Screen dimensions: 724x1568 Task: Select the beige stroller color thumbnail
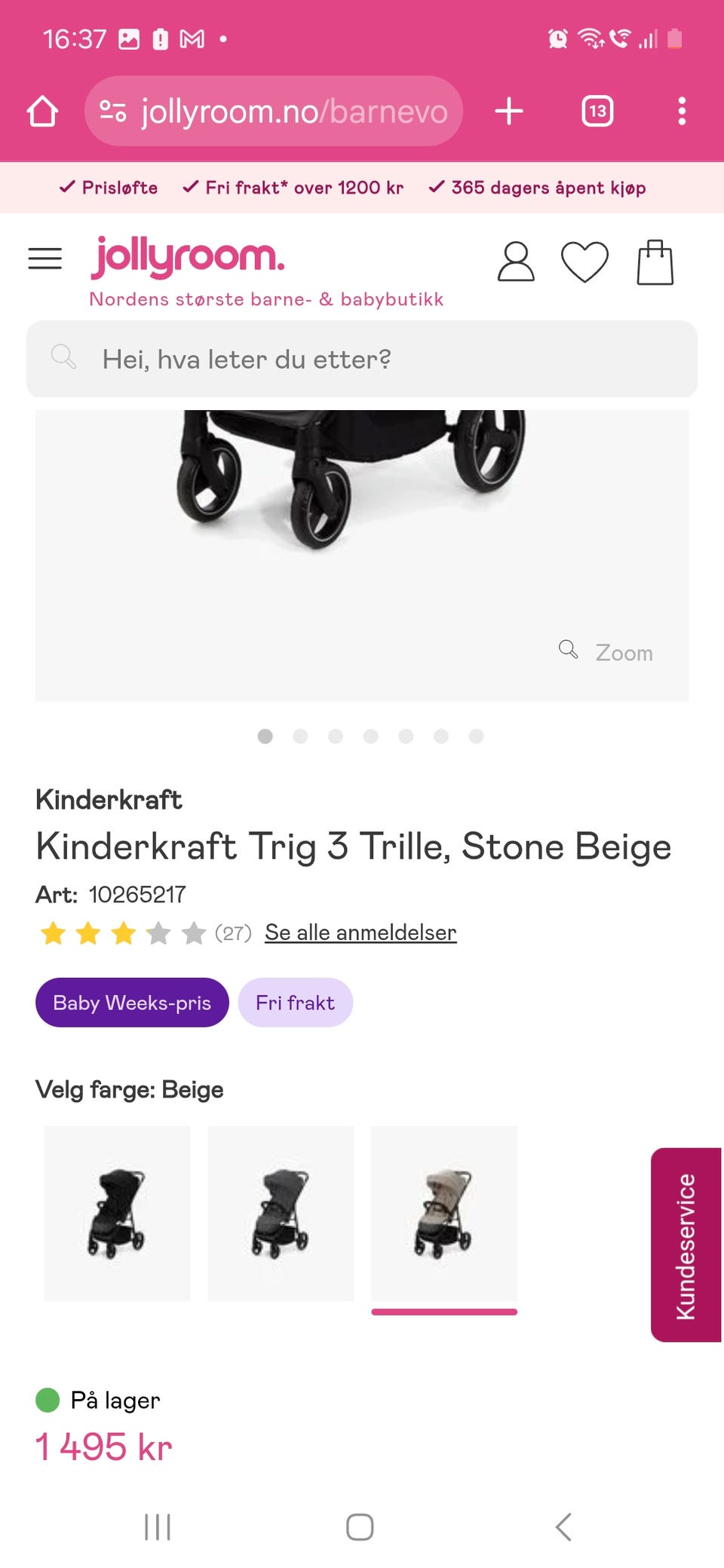click(x=444, y=1213)
